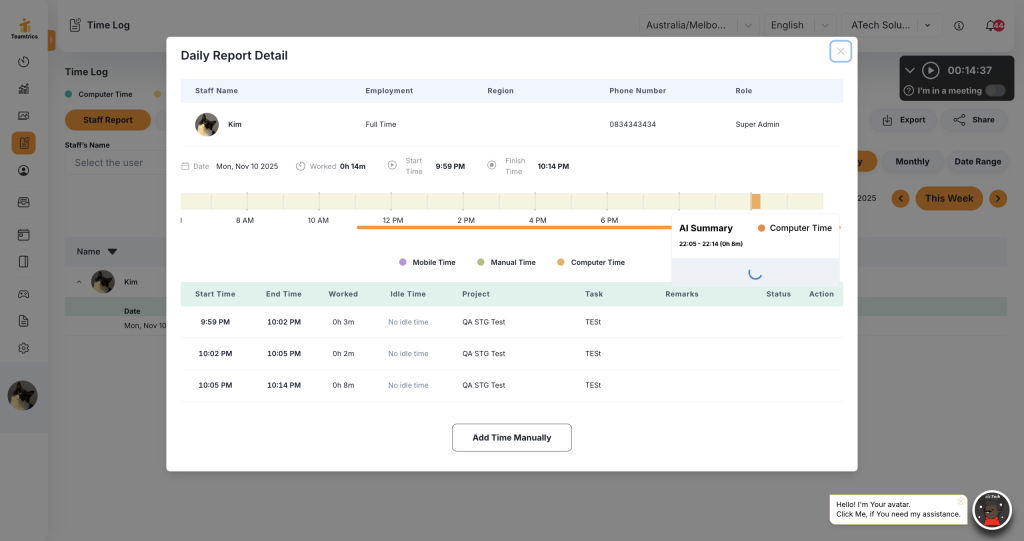Toggle the I'm in a meeting switch
This screenshot has height=541, width=1024.
(994, 91)
